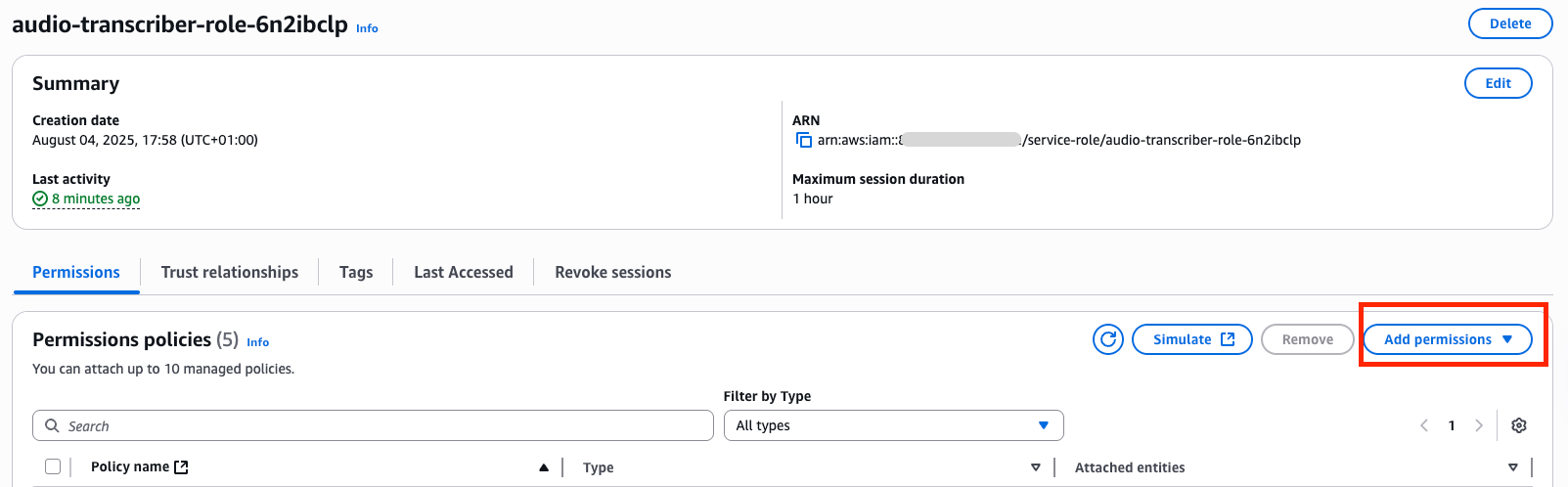The height and width of the screenshot is (487, 1568).
Task: Sort by Attached entities column arrow
Action: (x=1513, y=467)
